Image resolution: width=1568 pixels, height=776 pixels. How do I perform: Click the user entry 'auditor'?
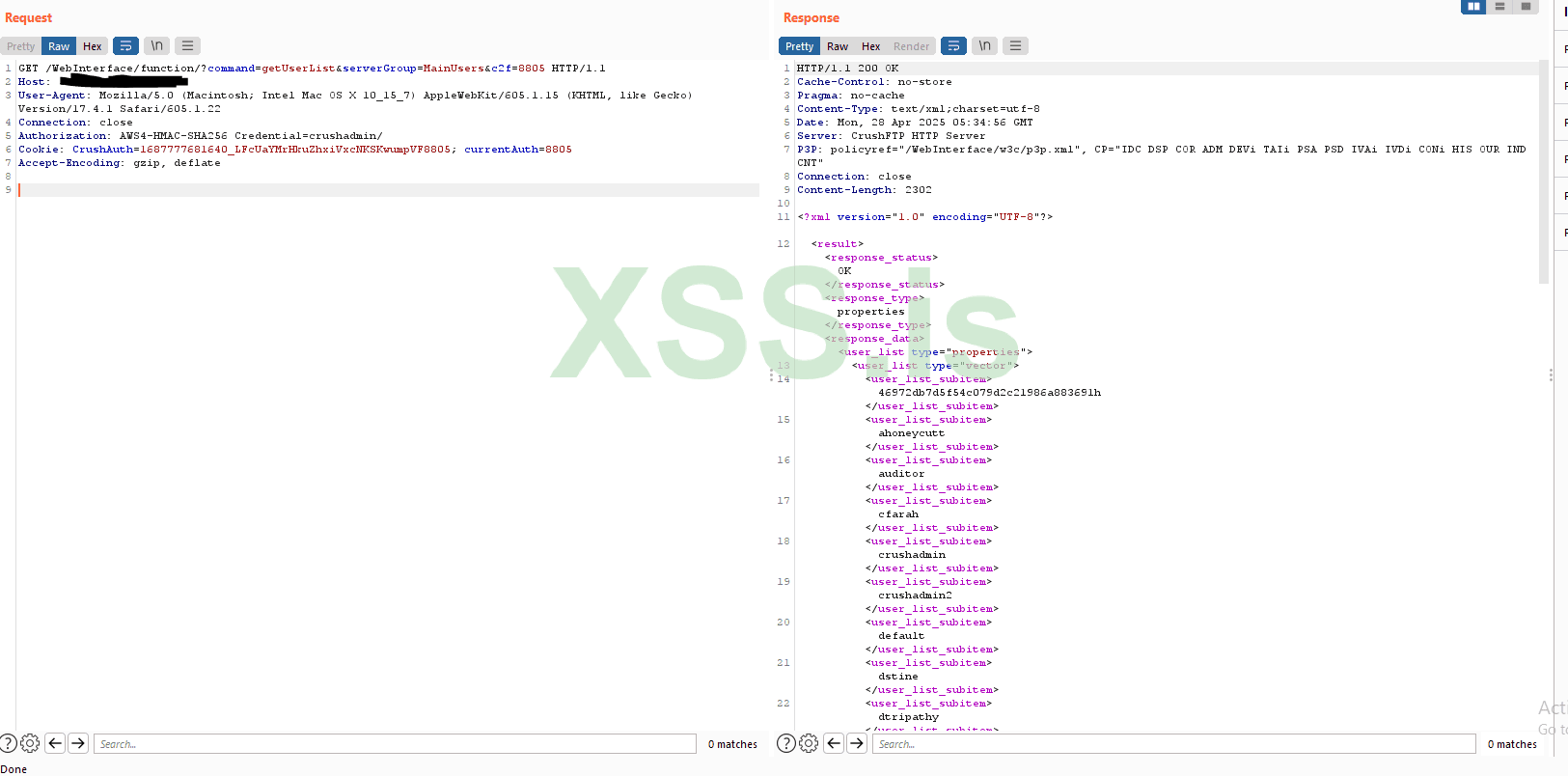tap(901, 474)
